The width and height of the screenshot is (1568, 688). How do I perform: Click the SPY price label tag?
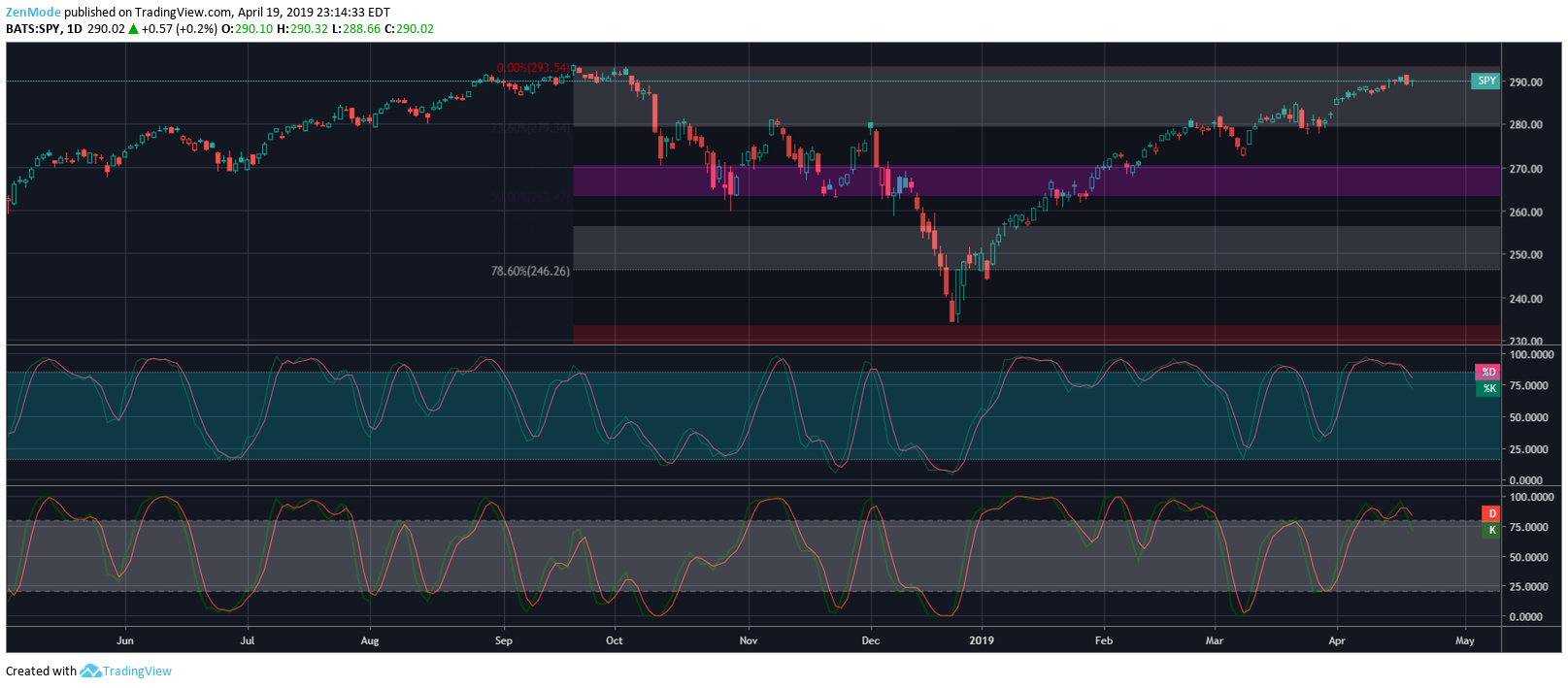tap(1486, 81)
